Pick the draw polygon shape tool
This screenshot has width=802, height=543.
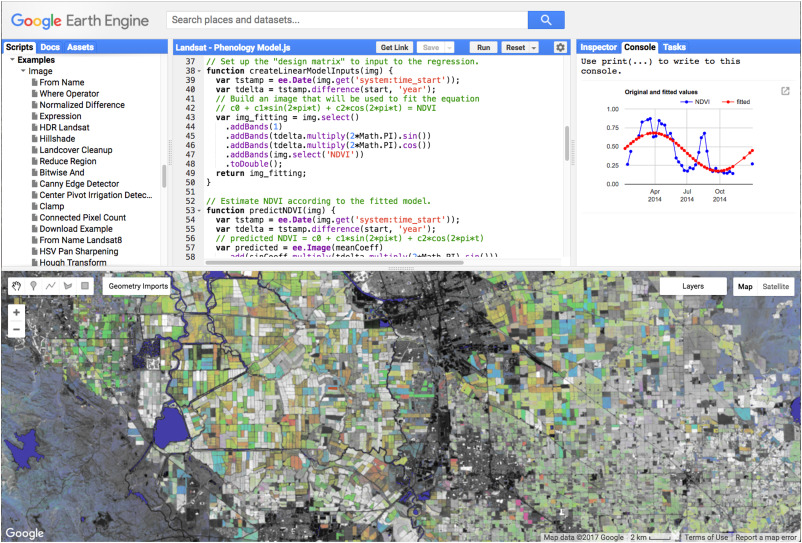coord(68,286)
